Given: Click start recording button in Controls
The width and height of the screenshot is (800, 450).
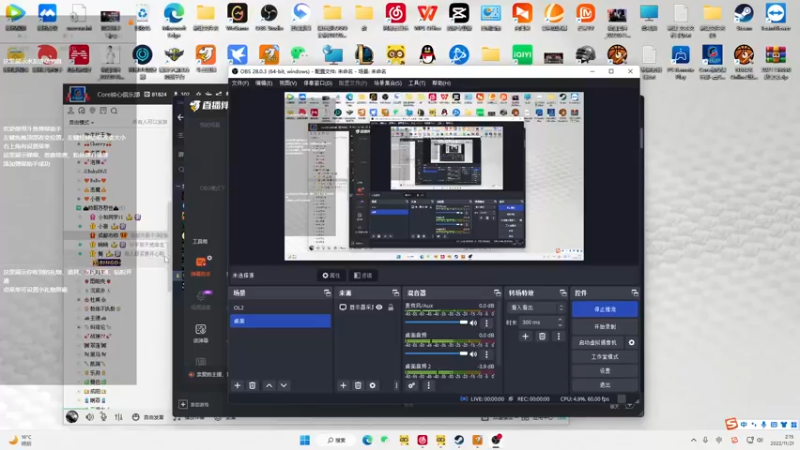Looking at the screenshot, I should (x=605, y=327).
